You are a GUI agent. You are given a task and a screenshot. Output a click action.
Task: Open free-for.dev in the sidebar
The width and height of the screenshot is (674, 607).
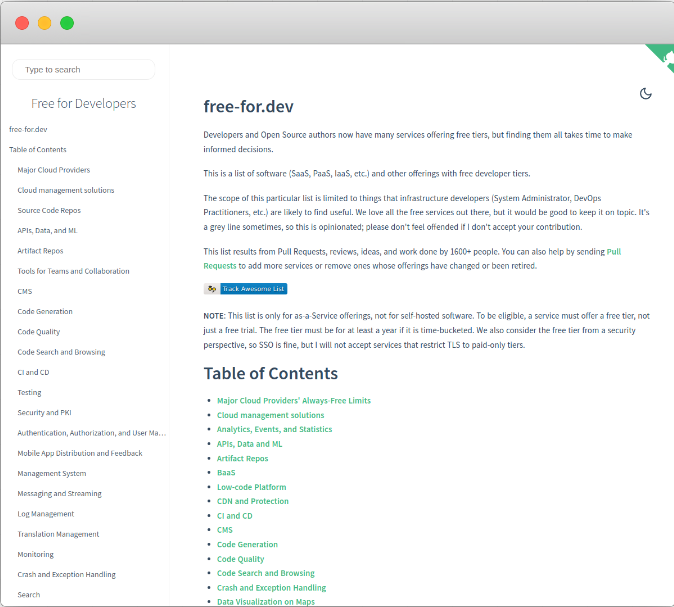(x=28, y=129)
